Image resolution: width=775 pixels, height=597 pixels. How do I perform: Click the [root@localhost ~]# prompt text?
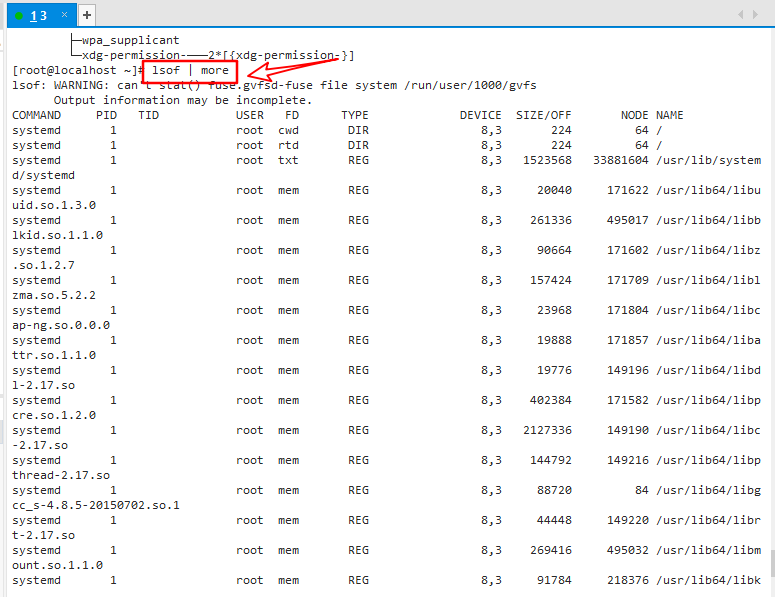pyautogui.click(x=78, y=70)
